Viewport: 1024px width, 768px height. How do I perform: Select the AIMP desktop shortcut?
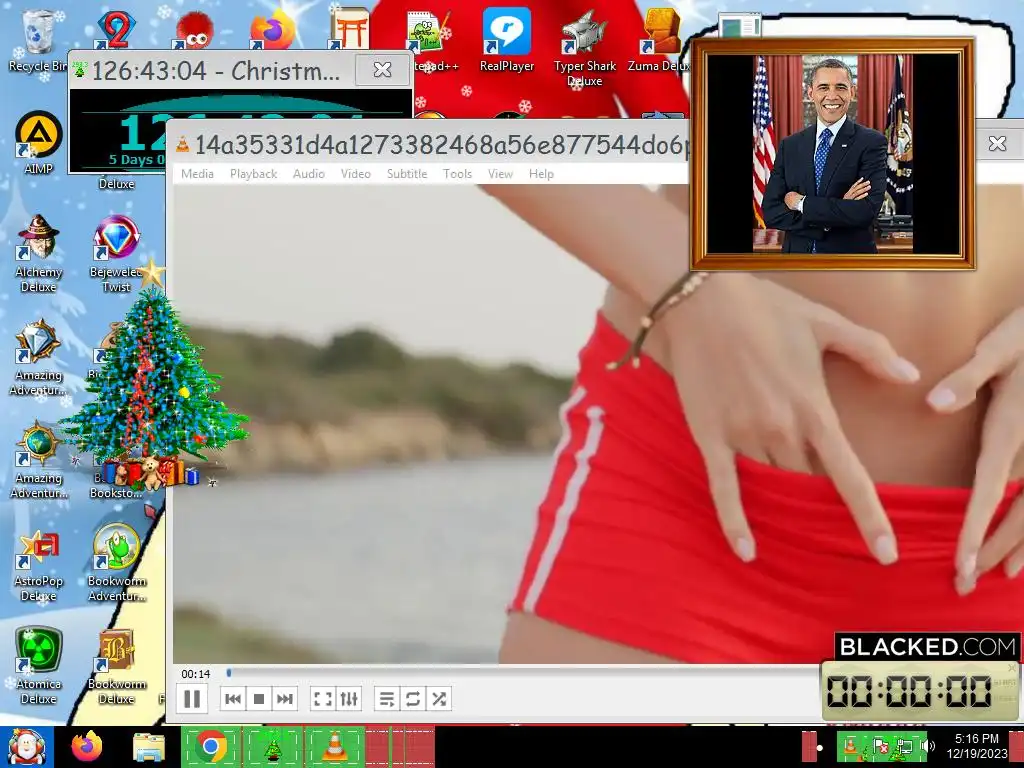coord(39,143)
